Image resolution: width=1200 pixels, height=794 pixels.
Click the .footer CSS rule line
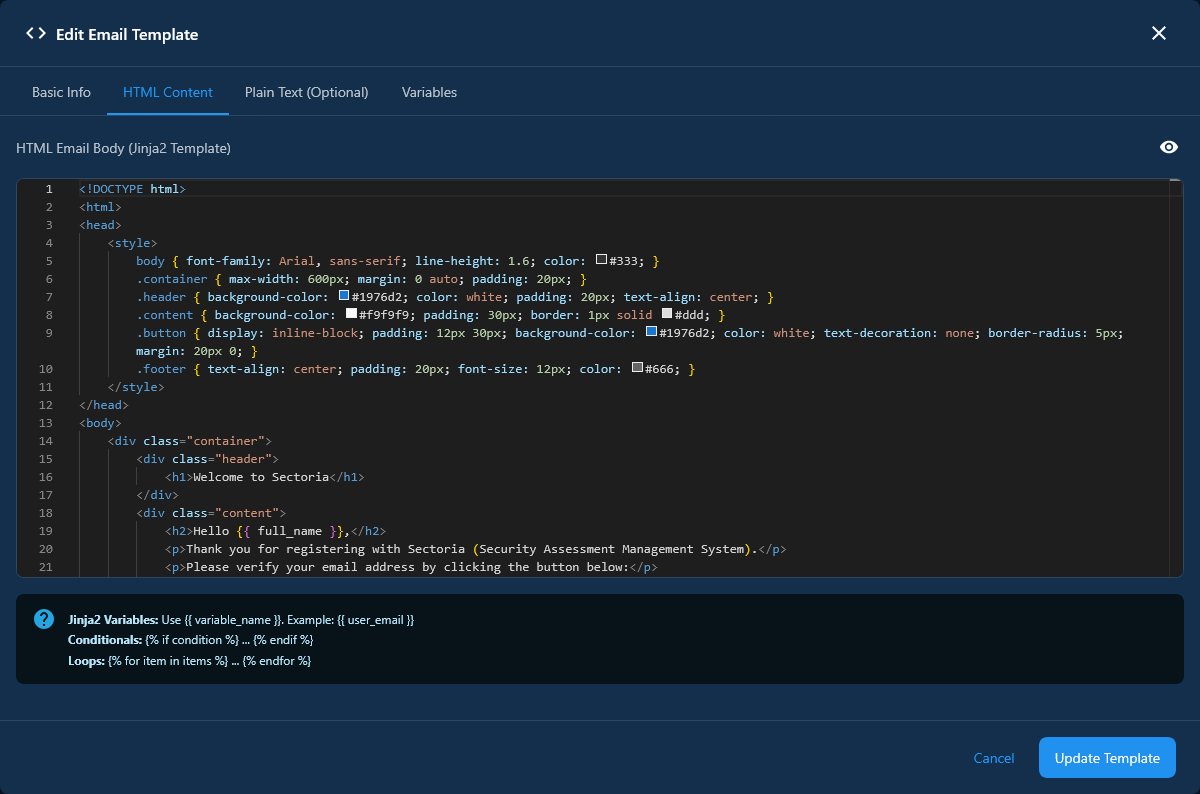(x=415, y=369)
